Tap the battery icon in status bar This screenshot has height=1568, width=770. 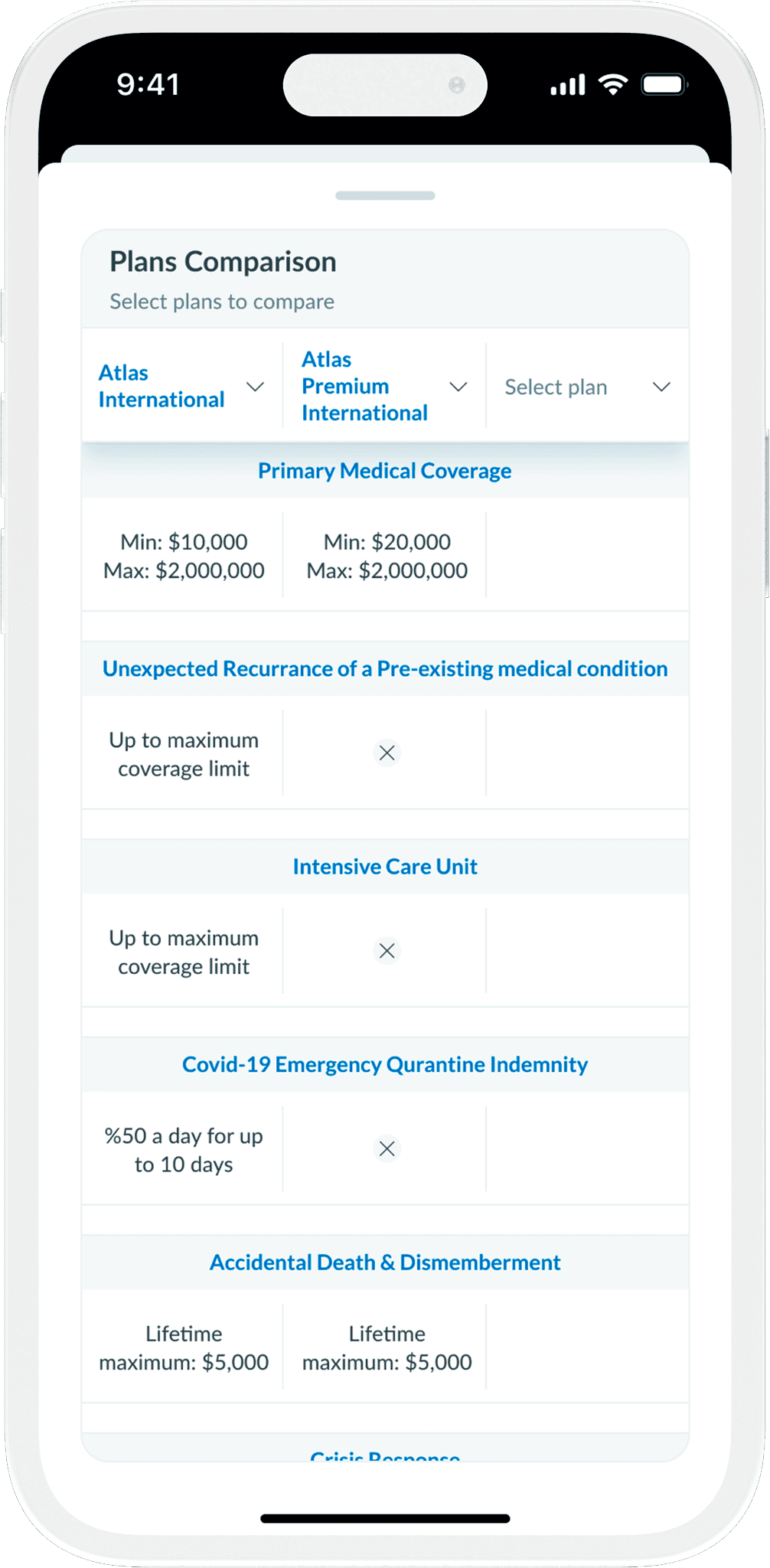coord(664,85)
